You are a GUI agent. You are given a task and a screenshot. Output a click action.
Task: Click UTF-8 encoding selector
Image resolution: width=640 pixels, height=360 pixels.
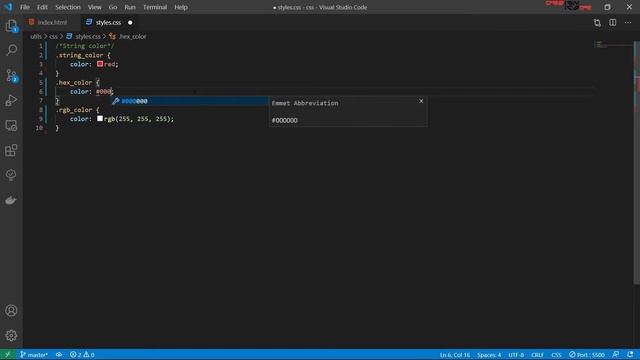point(516,355)
